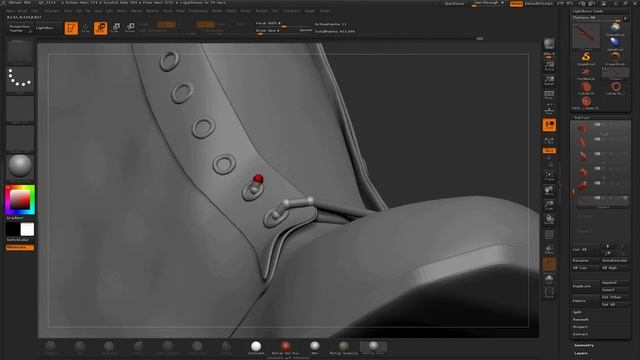Viewport: 640px width, 360px height.
Task: Click the Duplicate subtool button
Action: coord(586,286)
